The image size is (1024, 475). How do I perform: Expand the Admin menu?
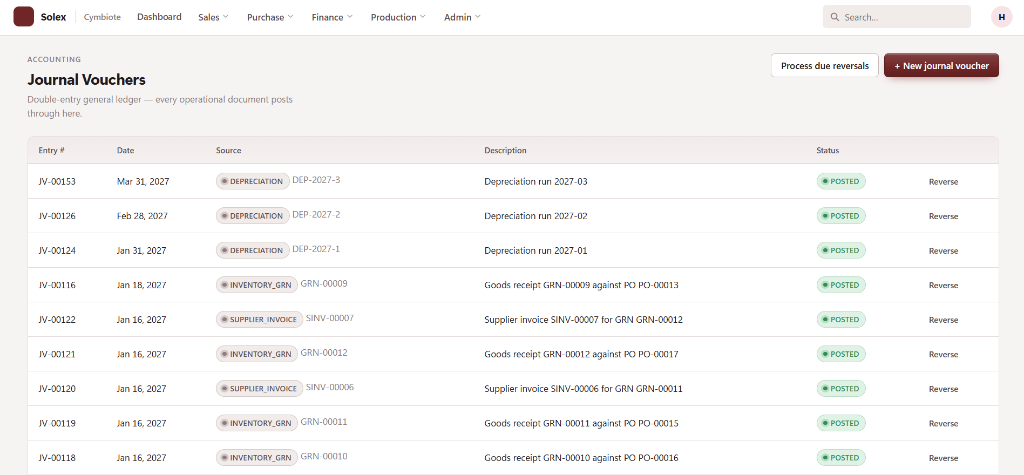point(462,17)
